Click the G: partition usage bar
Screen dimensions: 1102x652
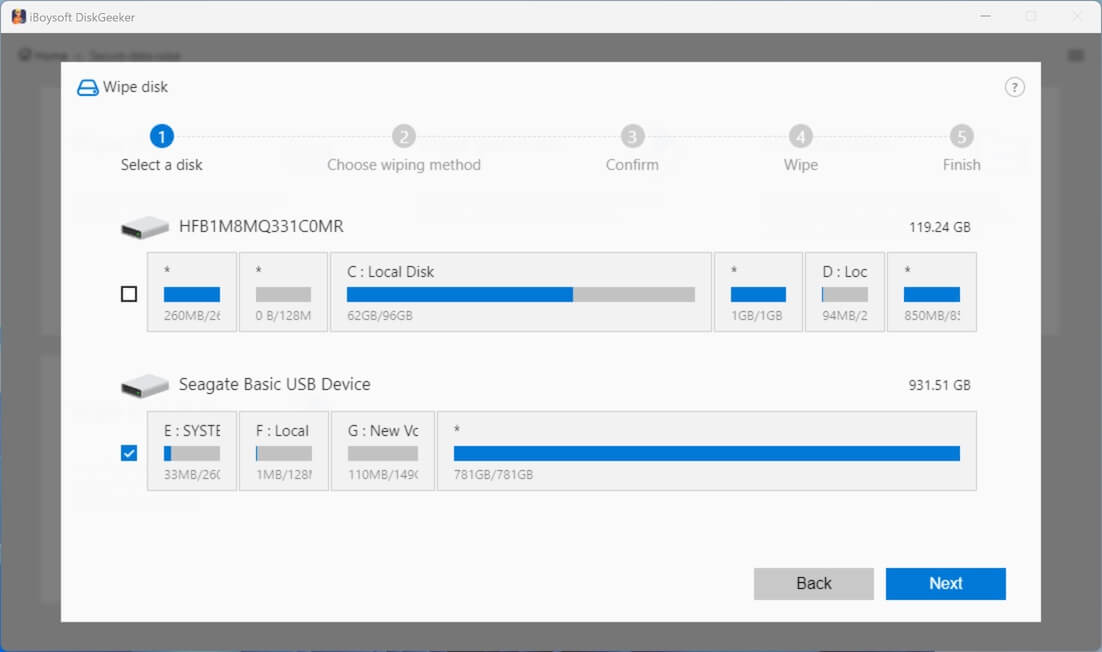tap(383, 453)
